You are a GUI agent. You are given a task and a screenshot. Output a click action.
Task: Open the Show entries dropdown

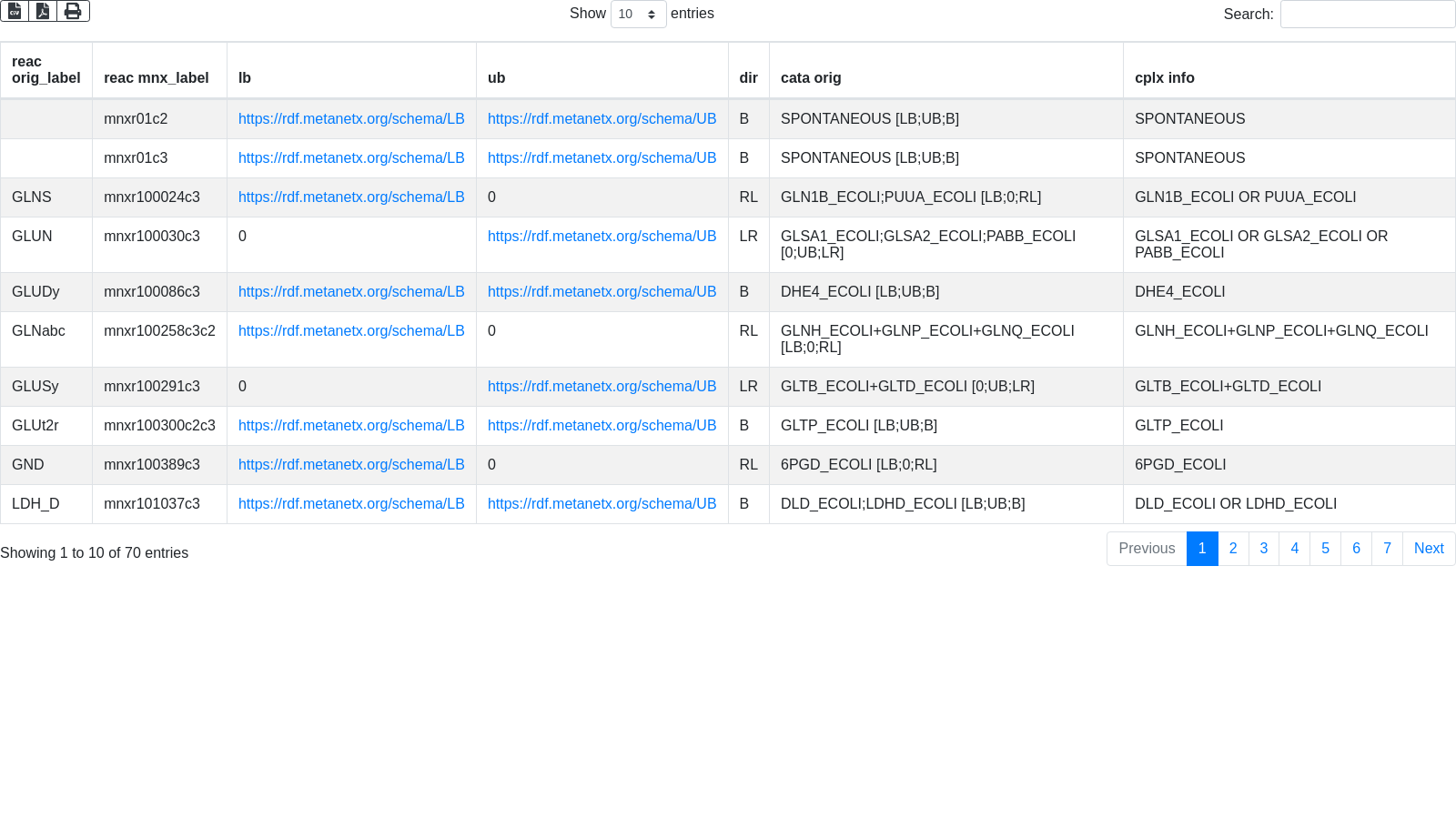(x=638, y=14)
